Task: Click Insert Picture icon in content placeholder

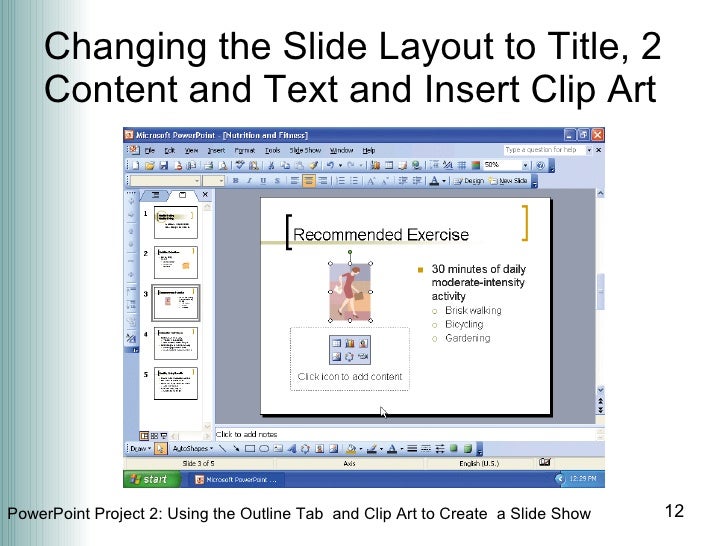Action: point(336,357)
